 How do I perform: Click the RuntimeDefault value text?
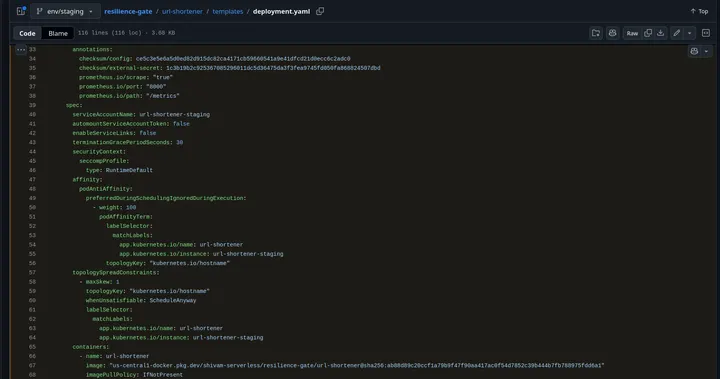coord(129,170)
